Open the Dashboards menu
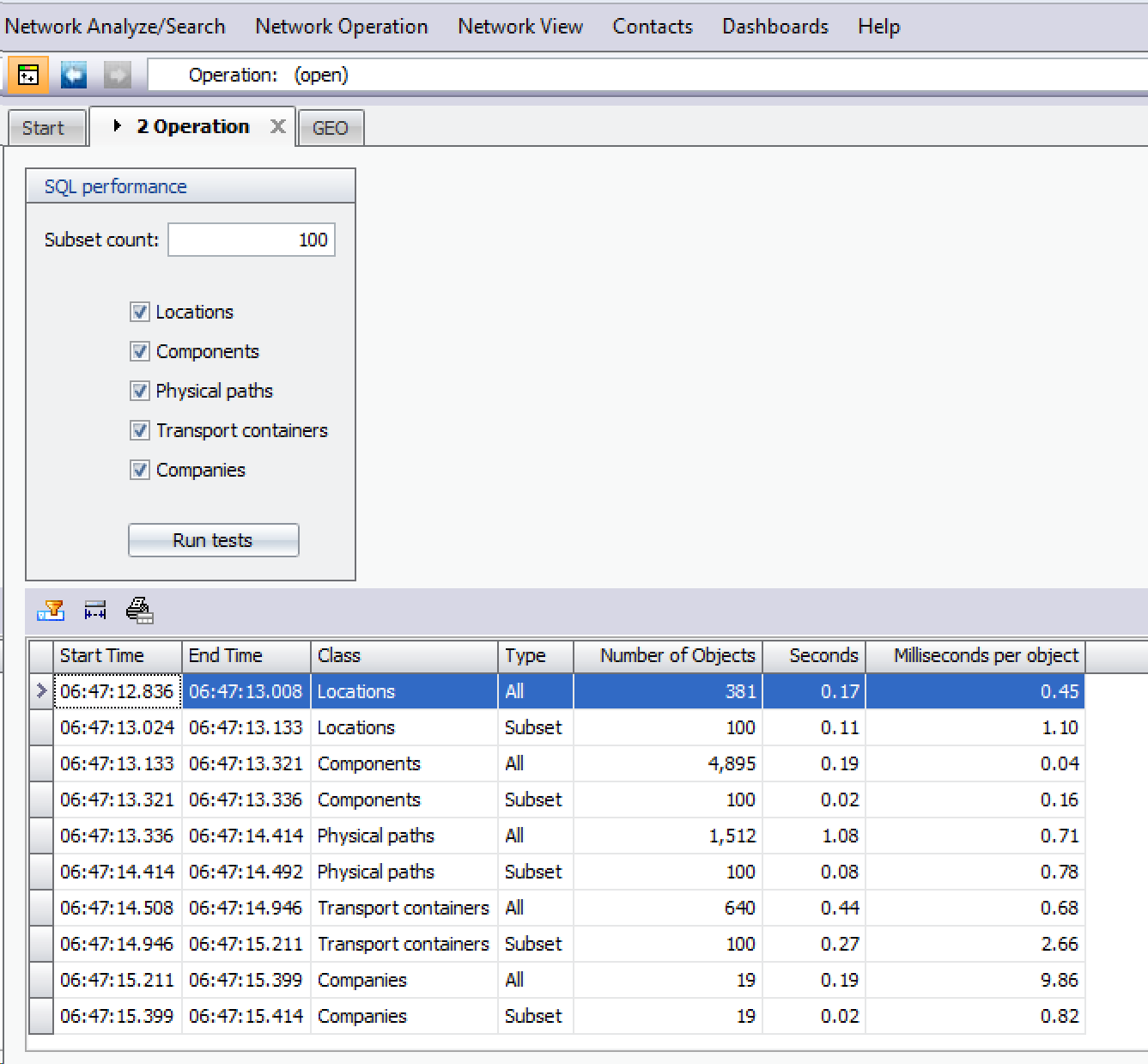The width and height of the screenshot is (1148, 1064). coord(775,27)
